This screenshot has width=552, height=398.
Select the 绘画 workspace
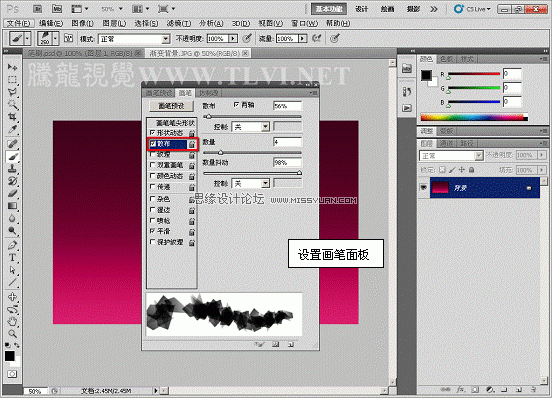point(387,9)
